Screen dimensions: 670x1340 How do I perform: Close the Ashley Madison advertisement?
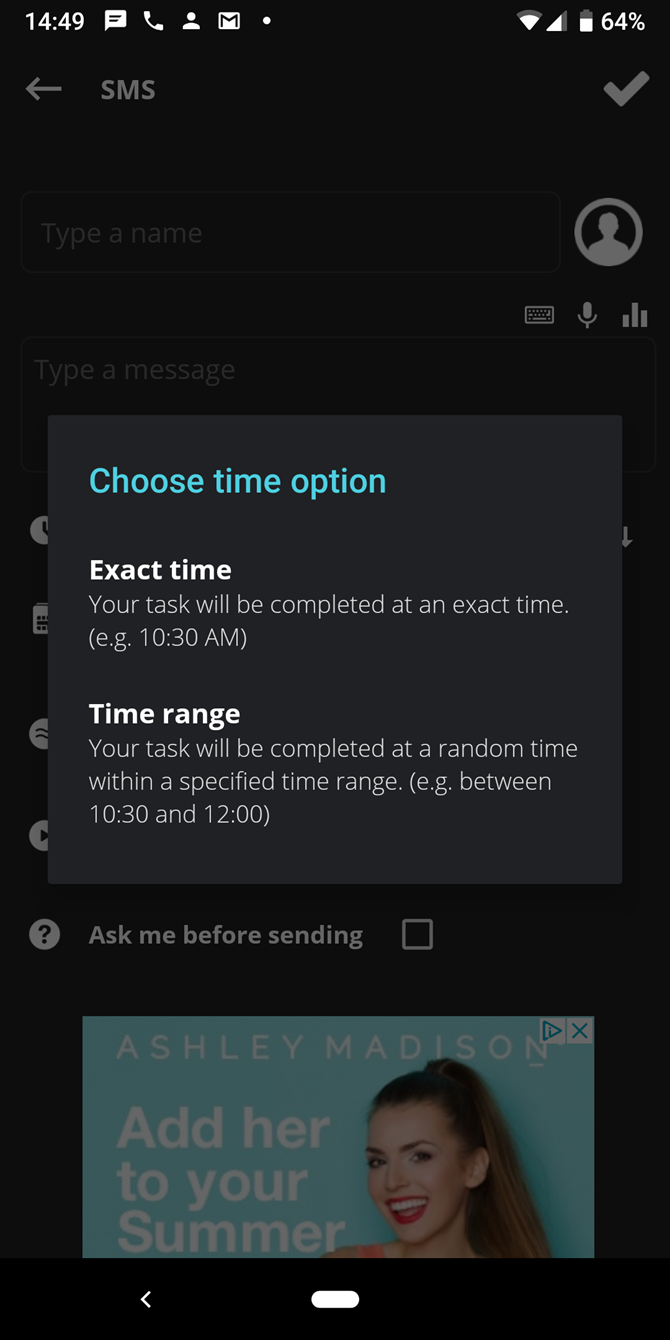[x=580, y=1031]
